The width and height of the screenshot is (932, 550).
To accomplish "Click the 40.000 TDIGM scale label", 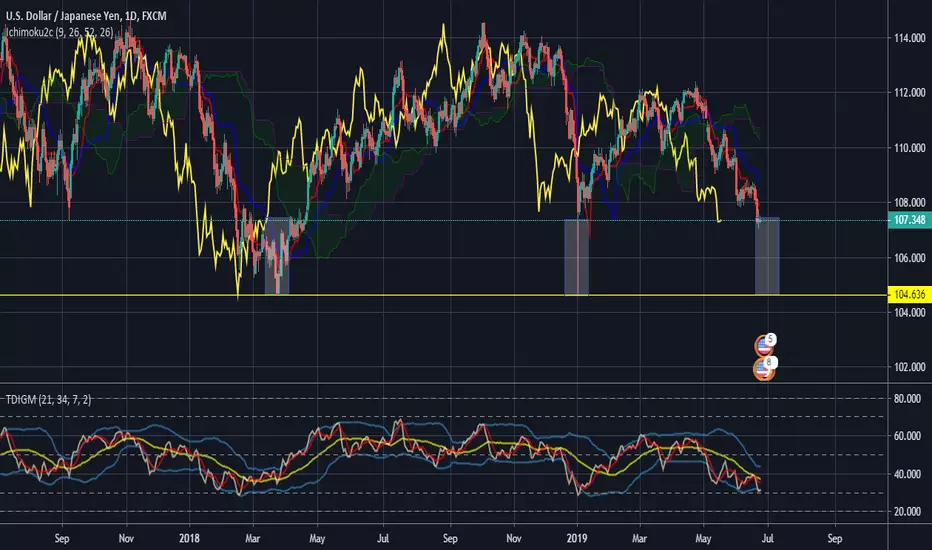I will (x=907, y=474).
